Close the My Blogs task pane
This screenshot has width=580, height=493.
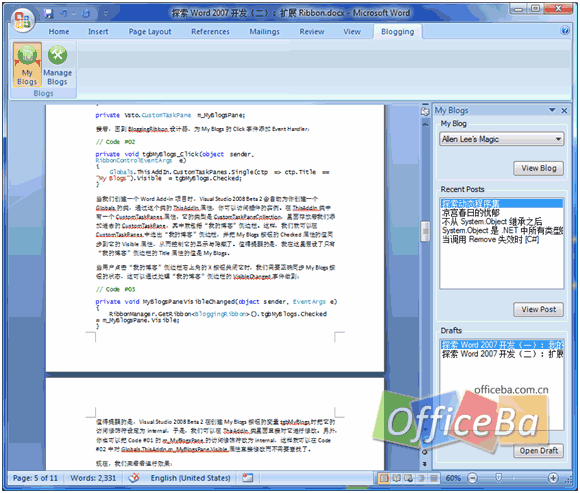pyautogui.click(x=564, y=110)
